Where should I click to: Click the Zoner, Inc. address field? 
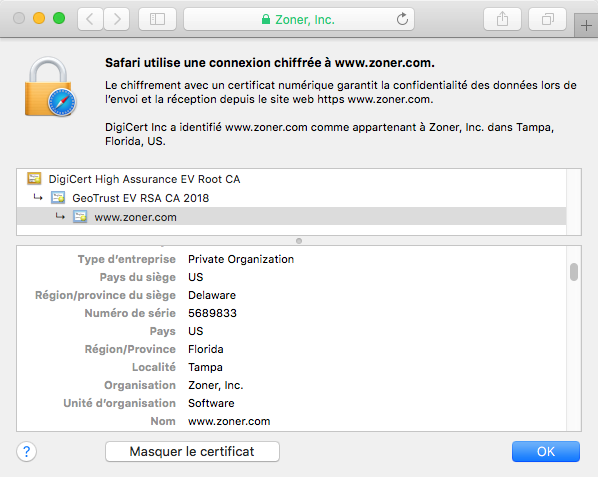(299, 19)
